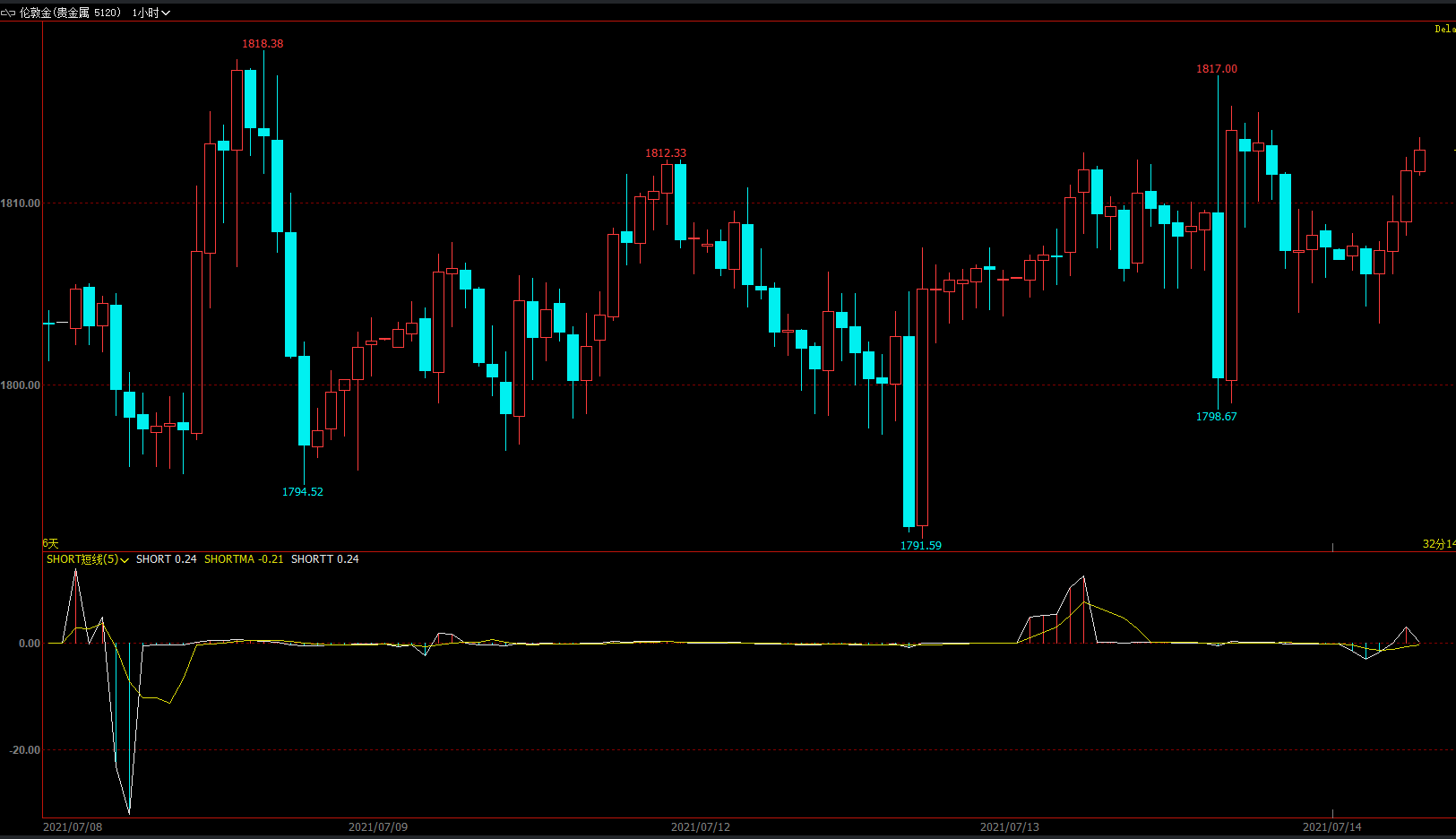Click the 1817.00 high price label
Viewport: 1456px width, 839px height.
(x=1217, y=69)
